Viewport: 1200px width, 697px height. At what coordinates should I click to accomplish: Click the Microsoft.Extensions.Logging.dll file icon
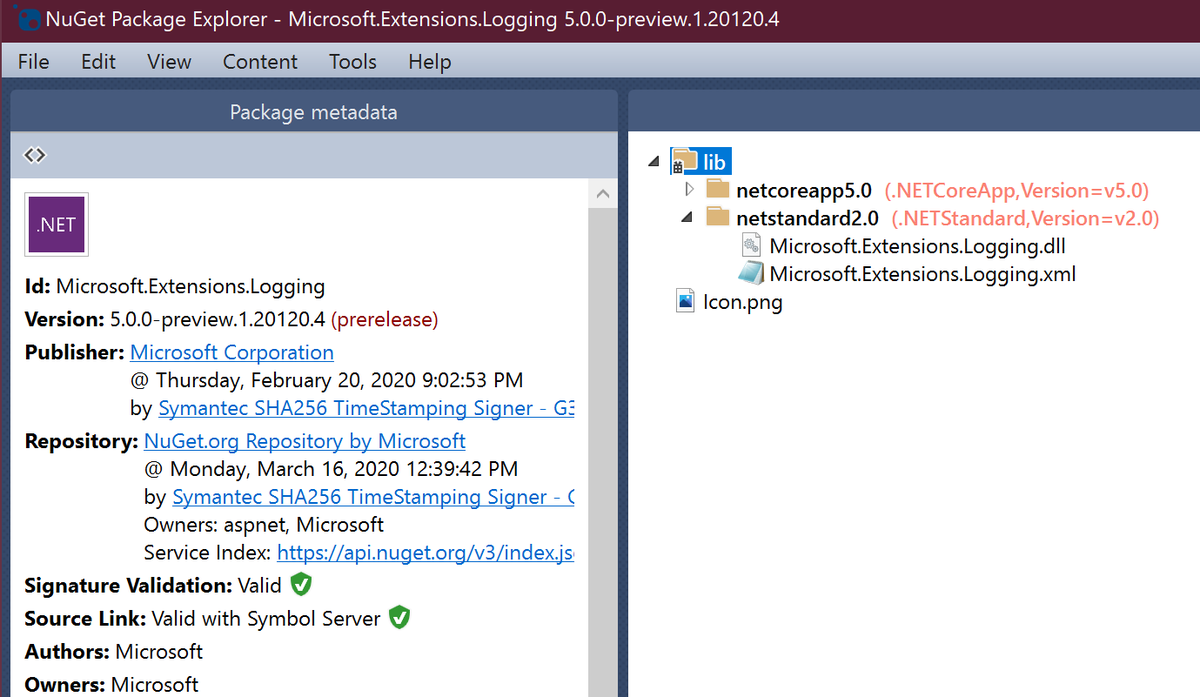click(x=752, y=245)
